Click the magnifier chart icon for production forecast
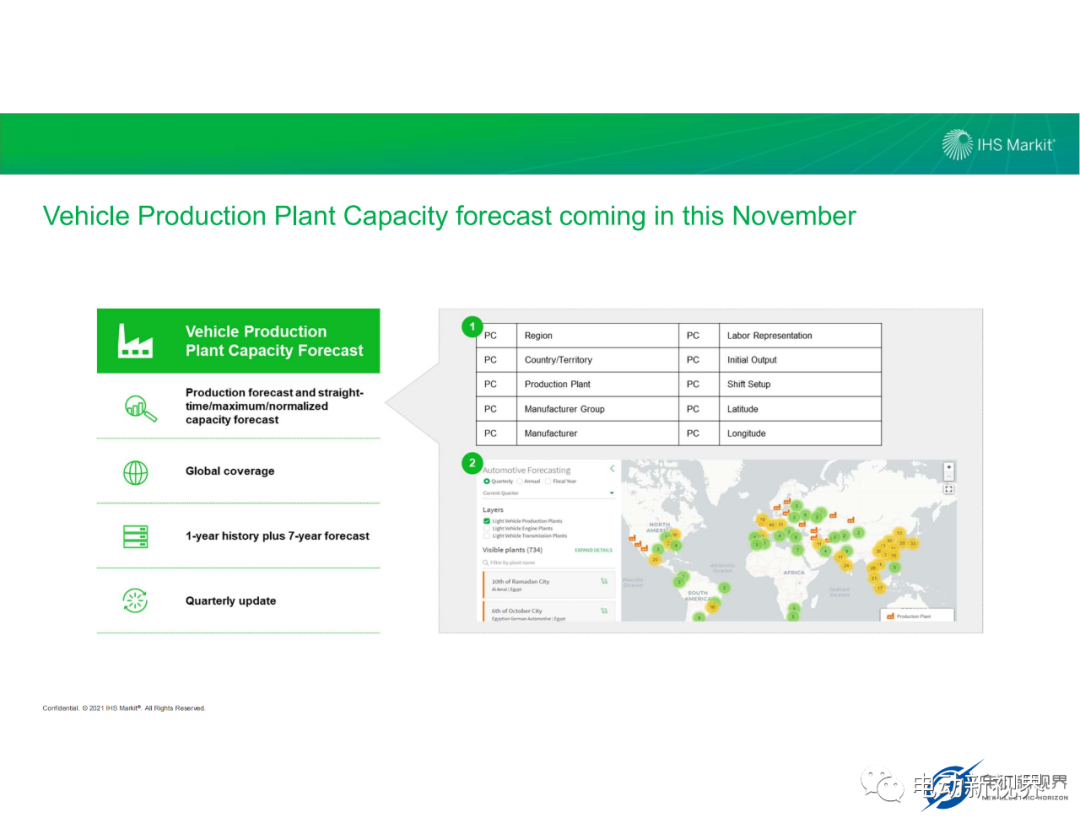Viewport: 1080px width, 834px height. pos(141,408)
